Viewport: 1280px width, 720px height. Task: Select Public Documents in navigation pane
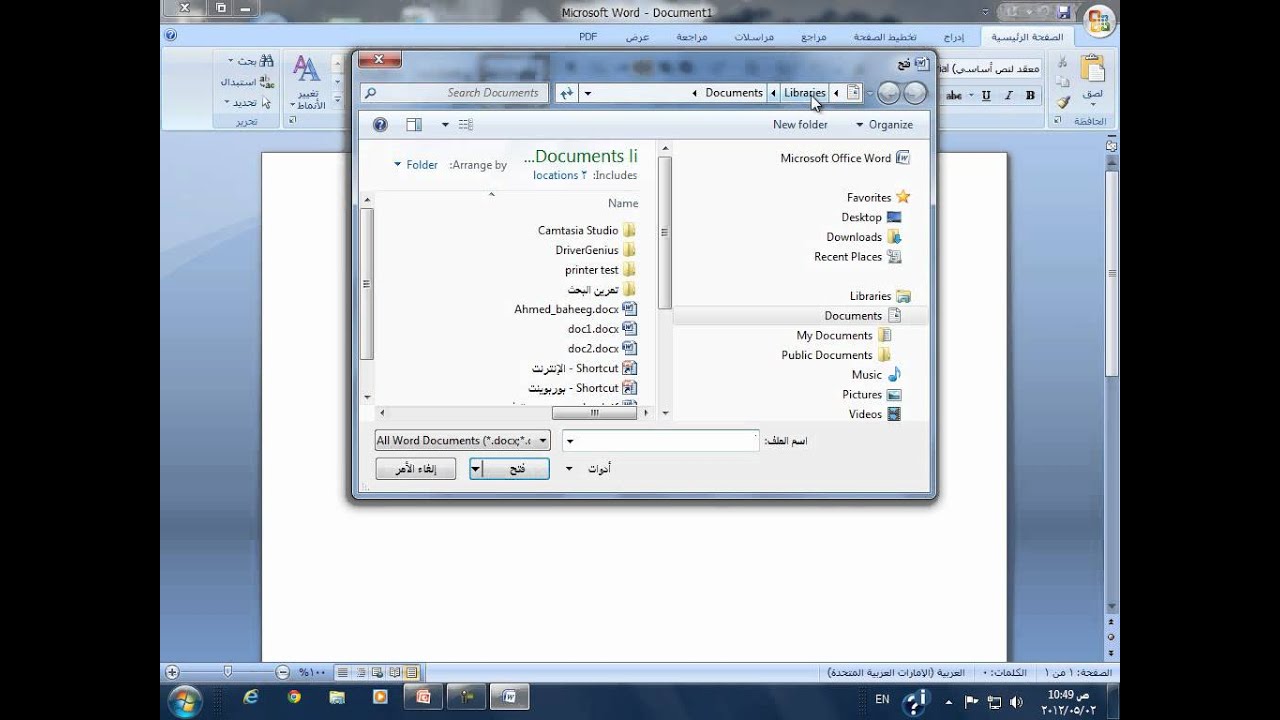(836, 355)
